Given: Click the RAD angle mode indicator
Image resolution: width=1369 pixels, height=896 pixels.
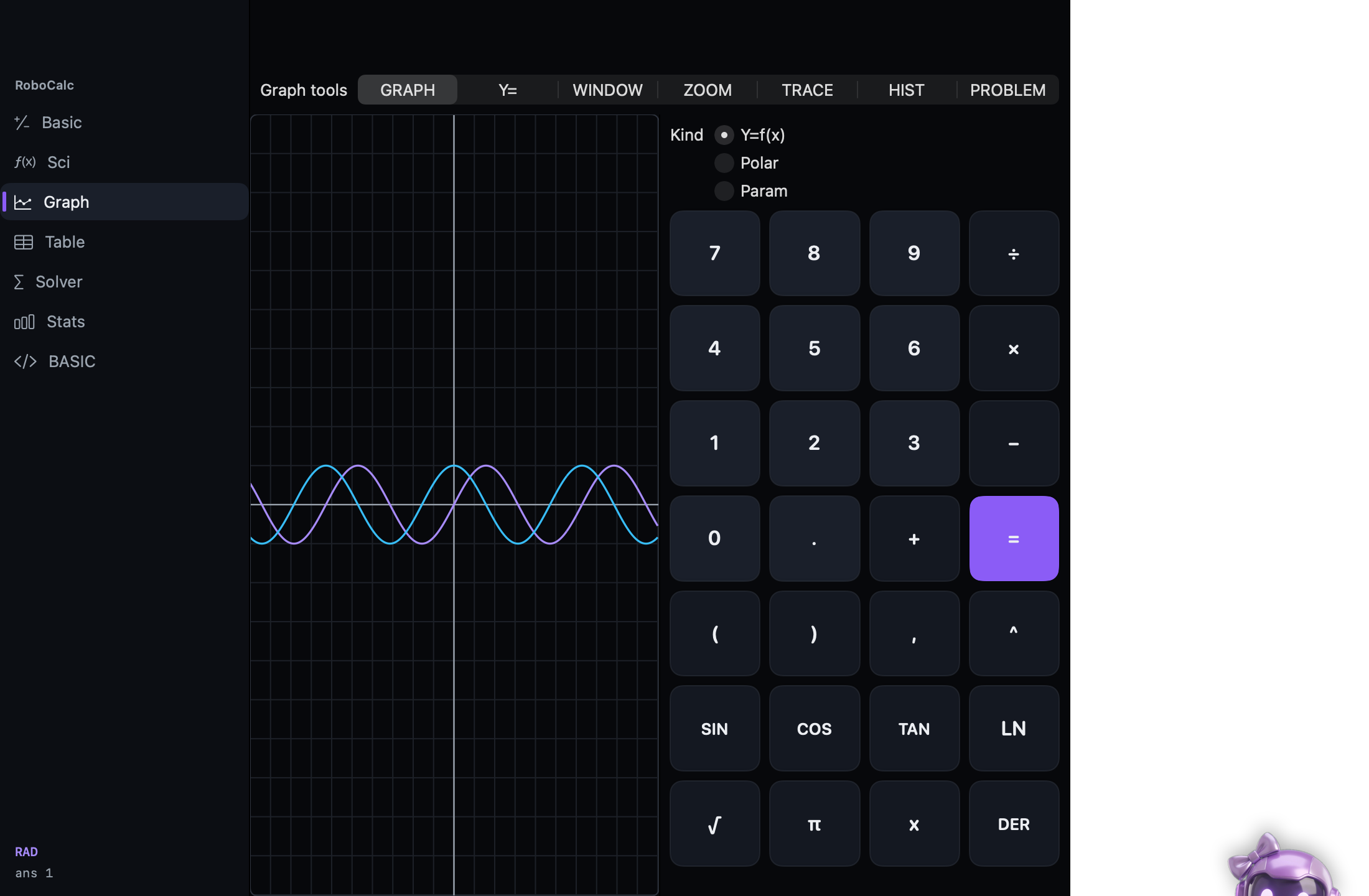Looking at the screenshot, I should click(26, 852).
